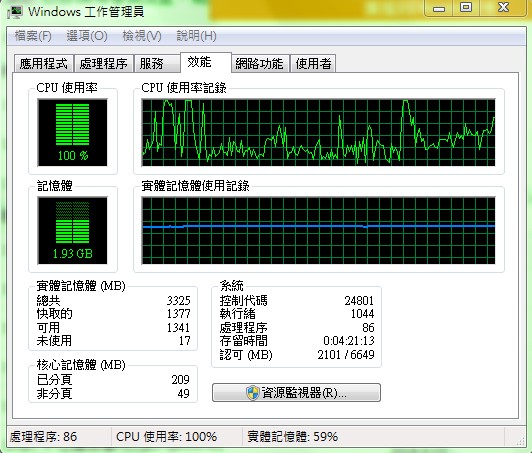Click the CPU 使用率 100% gauge

[72, 132]
